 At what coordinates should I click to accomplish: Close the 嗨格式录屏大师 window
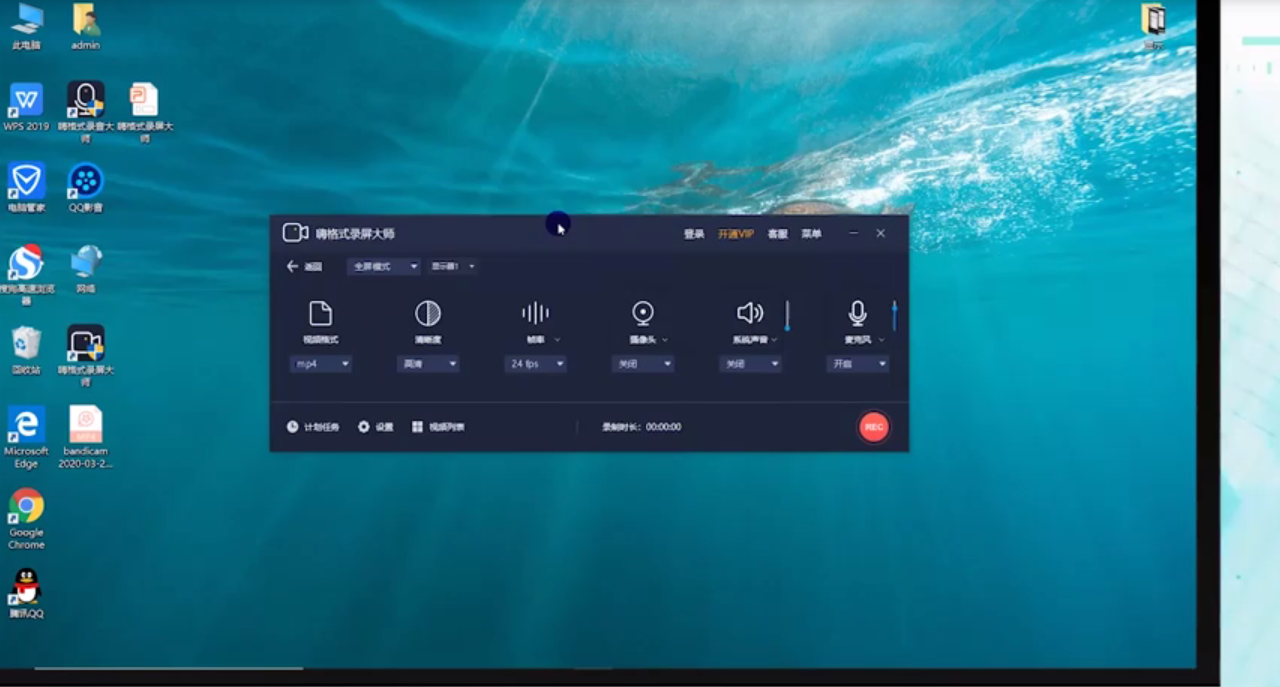click(880, 233)
